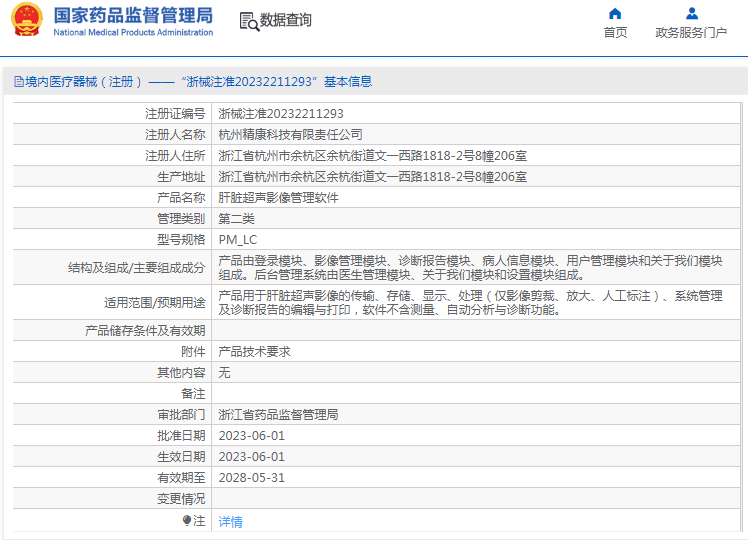Click the 型号规格 label

click(181, 239)
